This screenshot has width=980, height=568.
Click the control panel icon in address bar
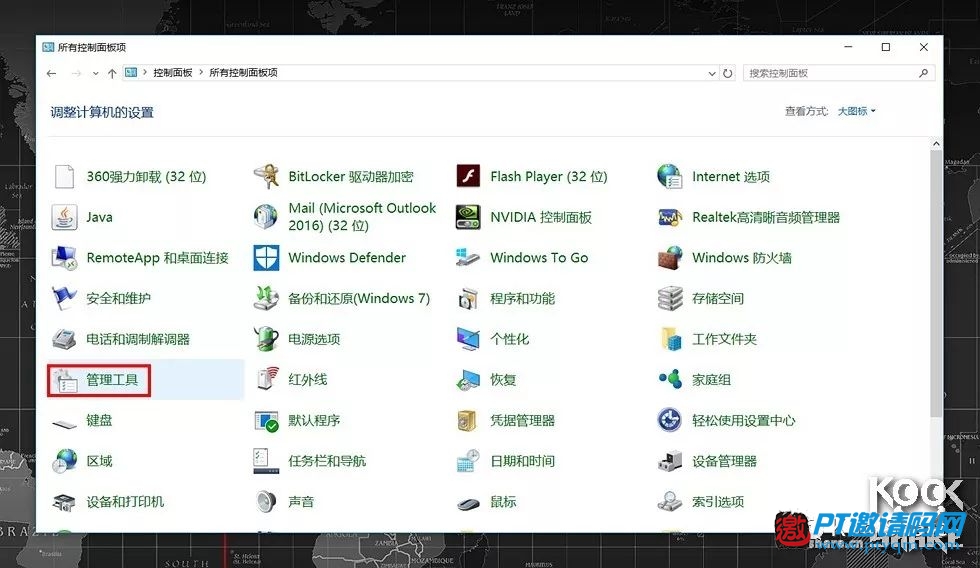(x=131, y=72)
